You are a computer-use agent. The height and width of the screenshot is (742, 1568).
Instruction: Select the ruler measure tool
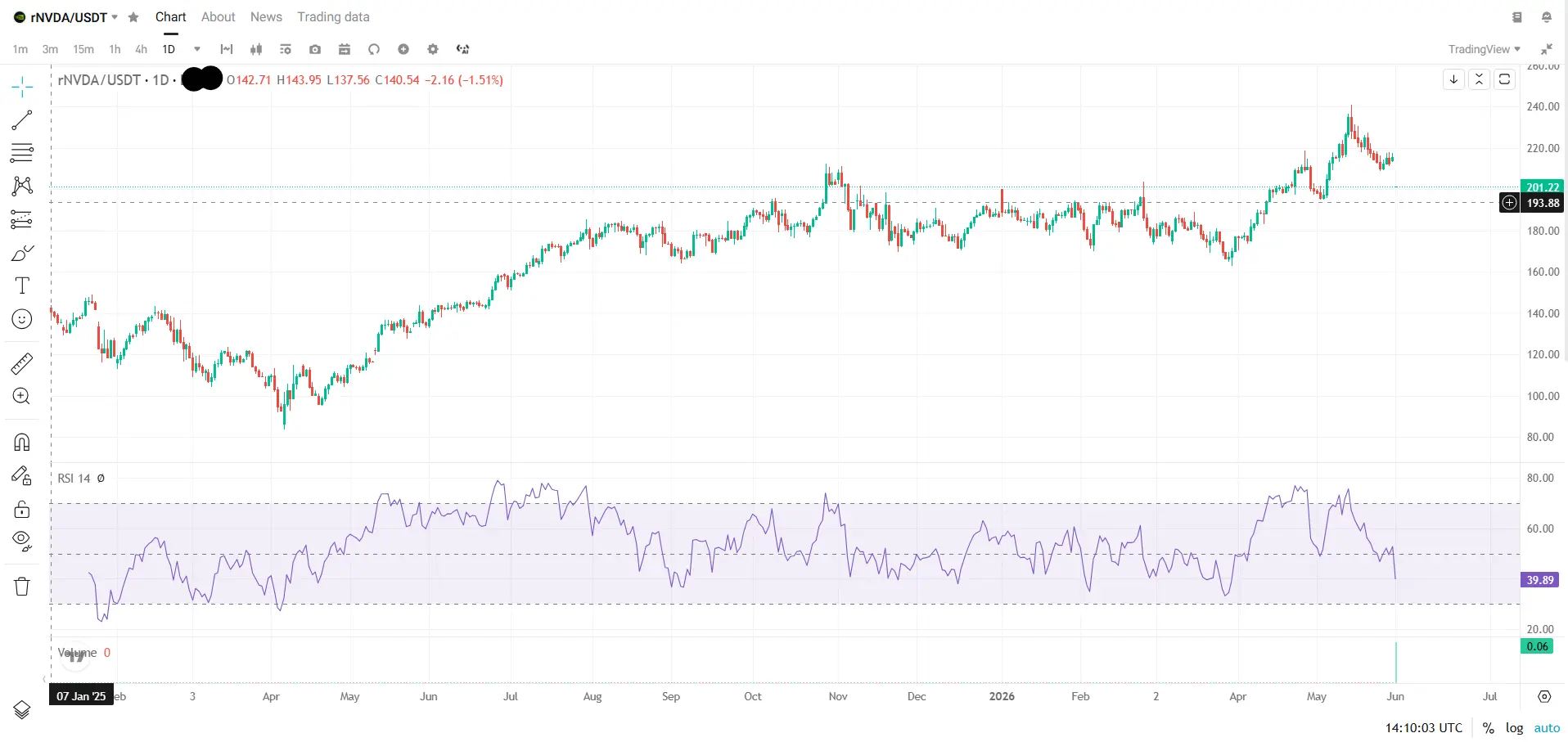click(x=22, y=363)
